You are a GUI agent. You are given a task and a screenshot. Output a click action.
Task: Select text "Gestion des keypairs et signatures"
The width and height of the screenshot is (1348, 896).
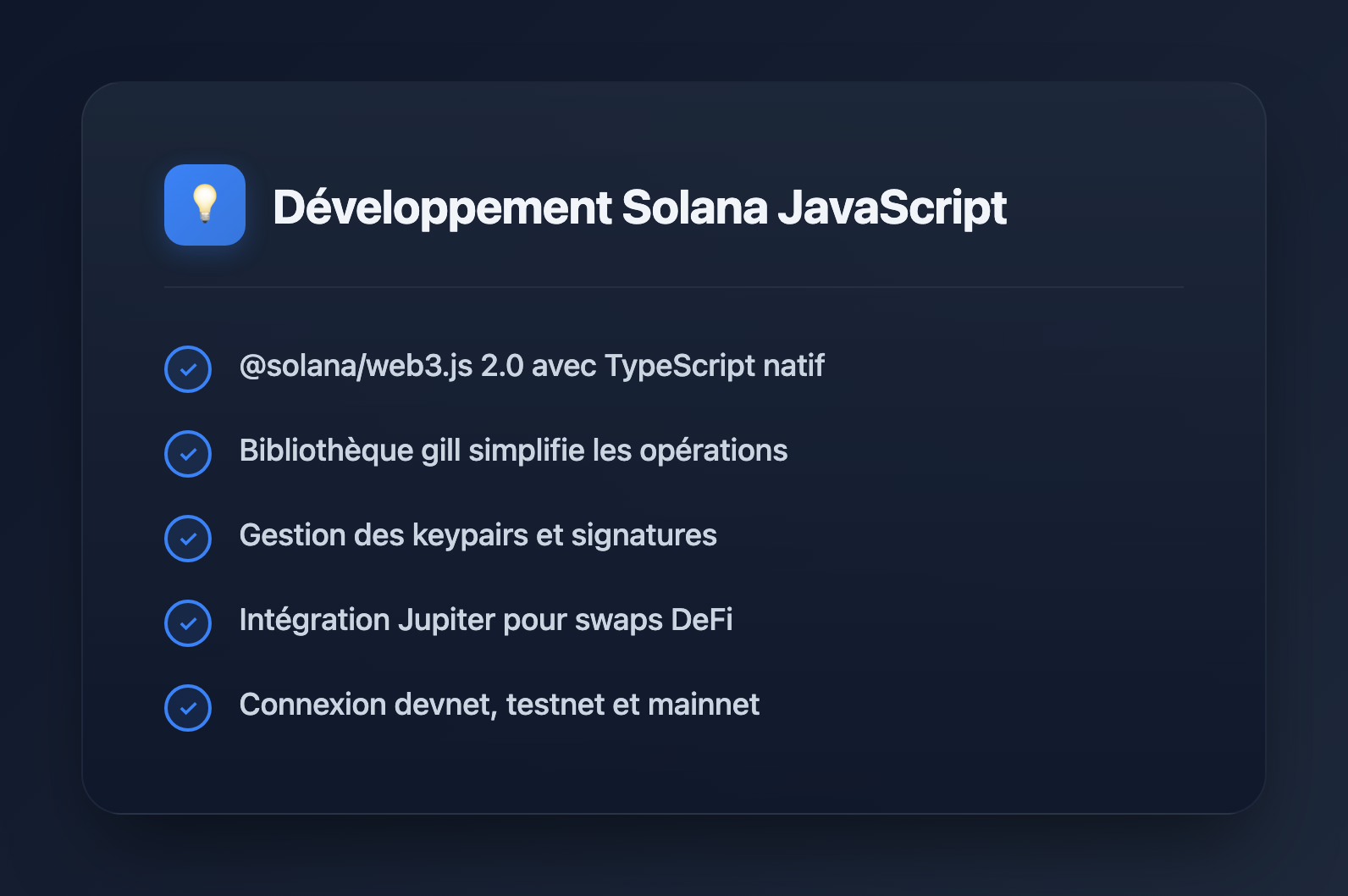click(478, 535)
